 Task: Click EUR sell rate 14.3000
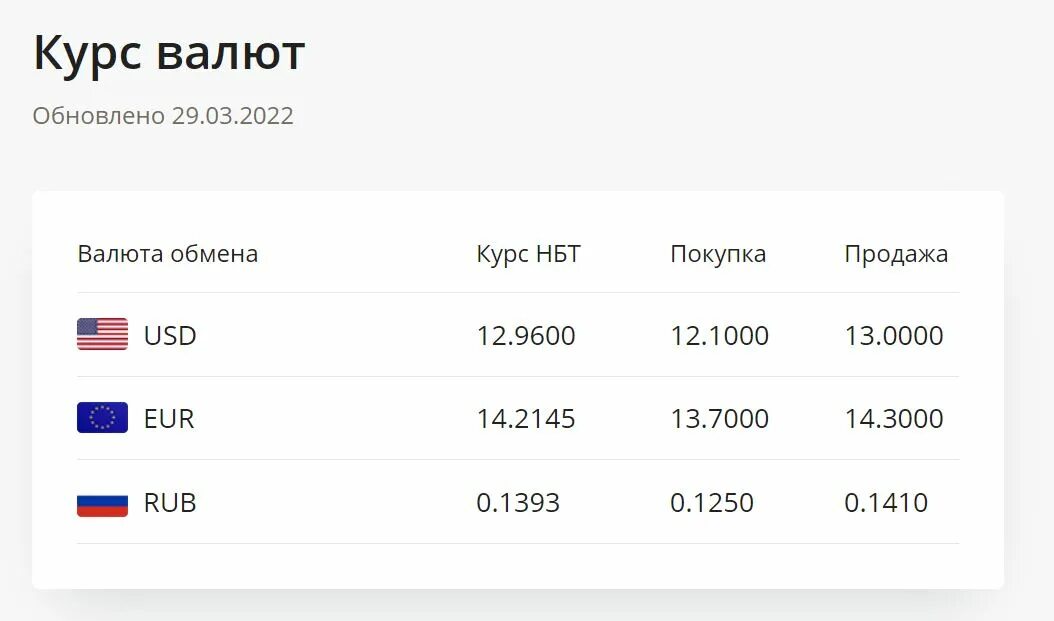(x=894, y=418)
